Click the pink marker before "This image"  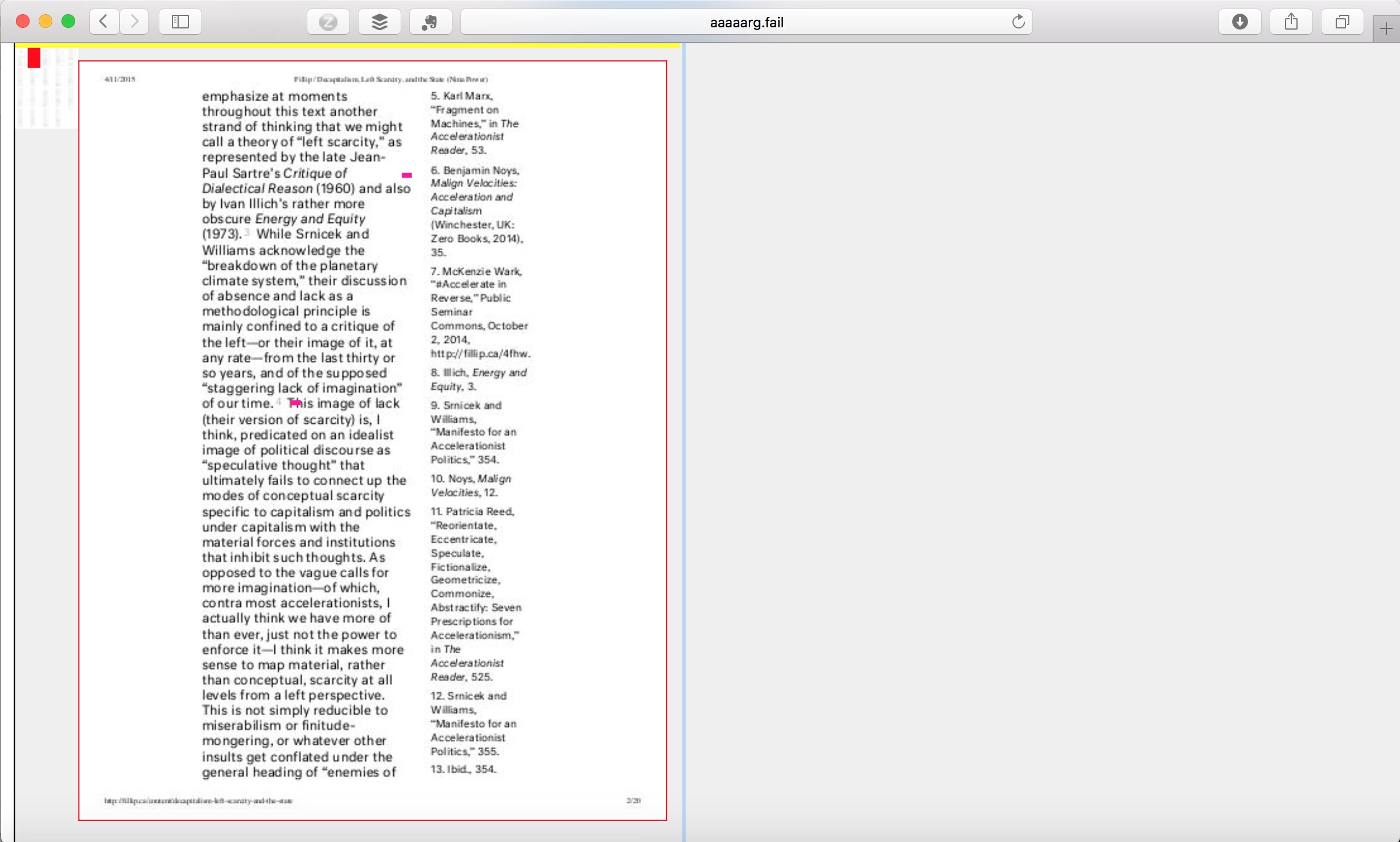tap(295, 403)
